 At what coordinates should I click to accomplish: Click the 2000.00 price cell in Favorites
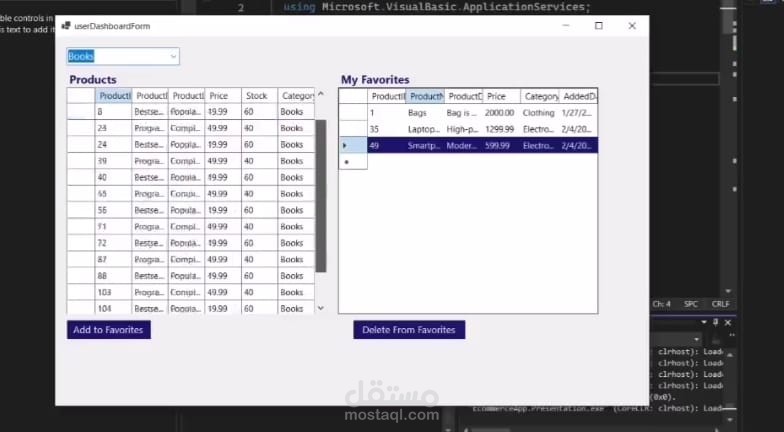[501, 112]
